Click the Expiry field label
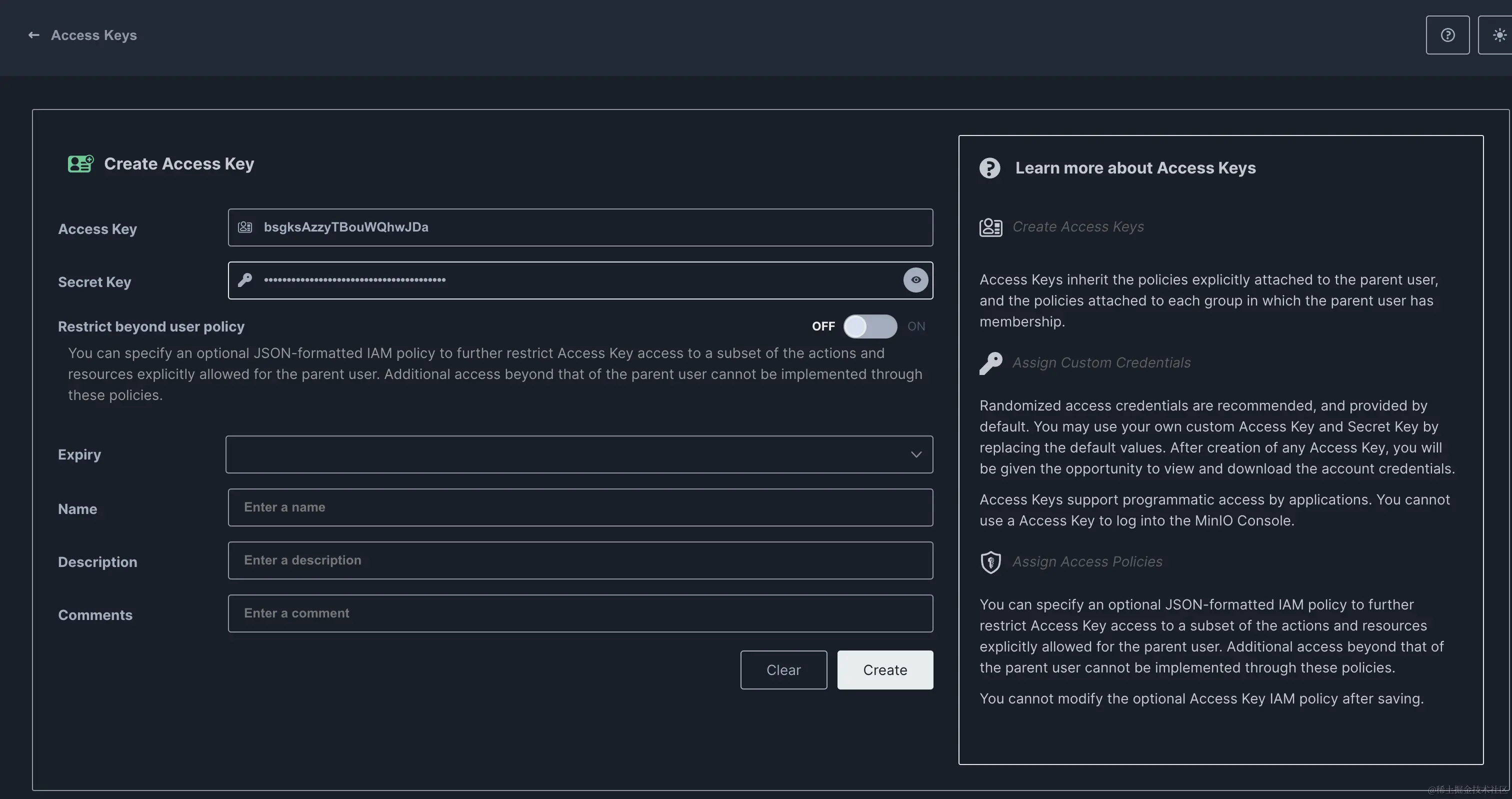Viewport: 1512px width, 799px height. pyautogui.click(x=79, y=455)
